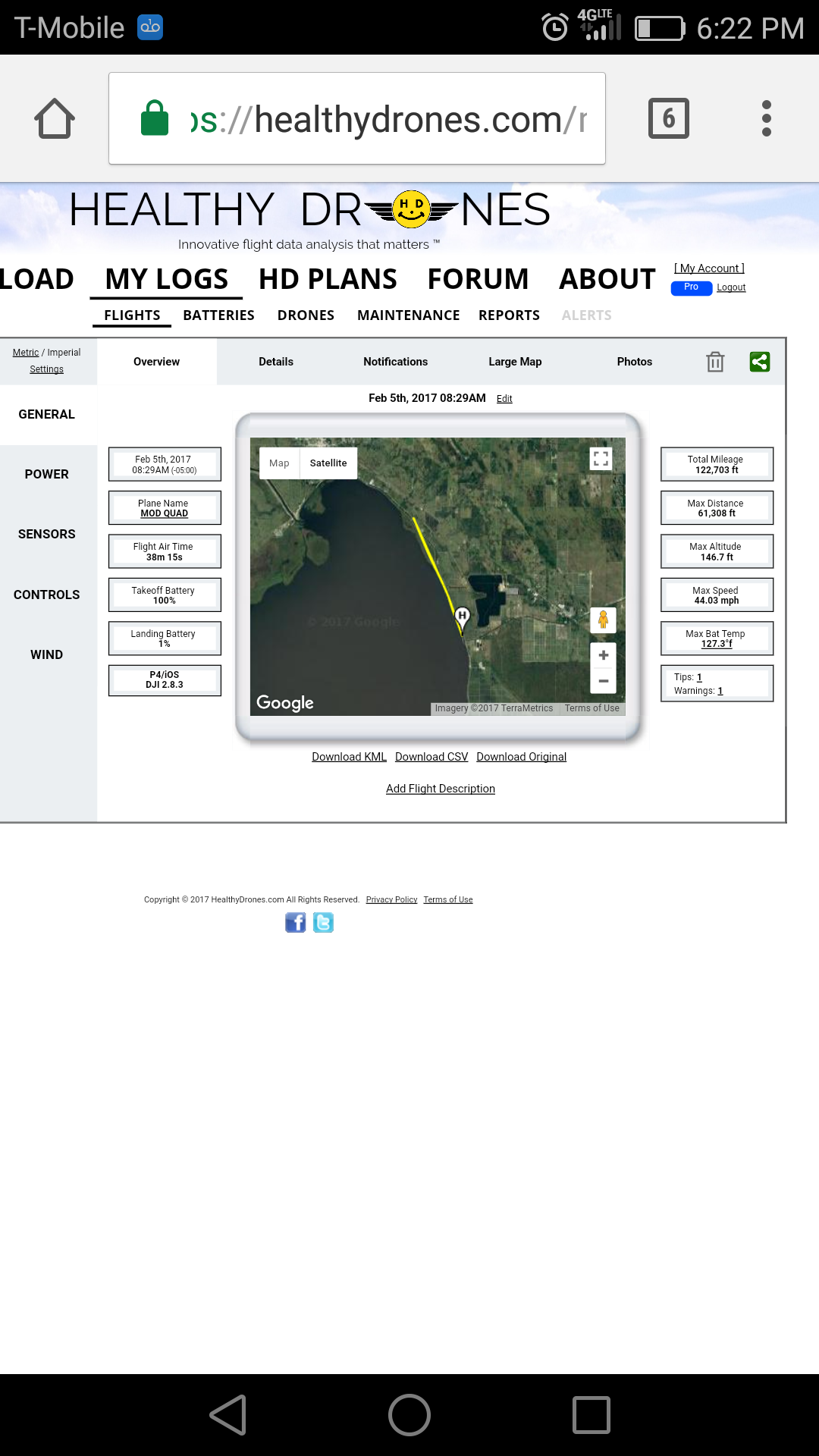819x1456 pixels.
Task: Toggle fullscreen view on the map
Action: click(601, 458)
